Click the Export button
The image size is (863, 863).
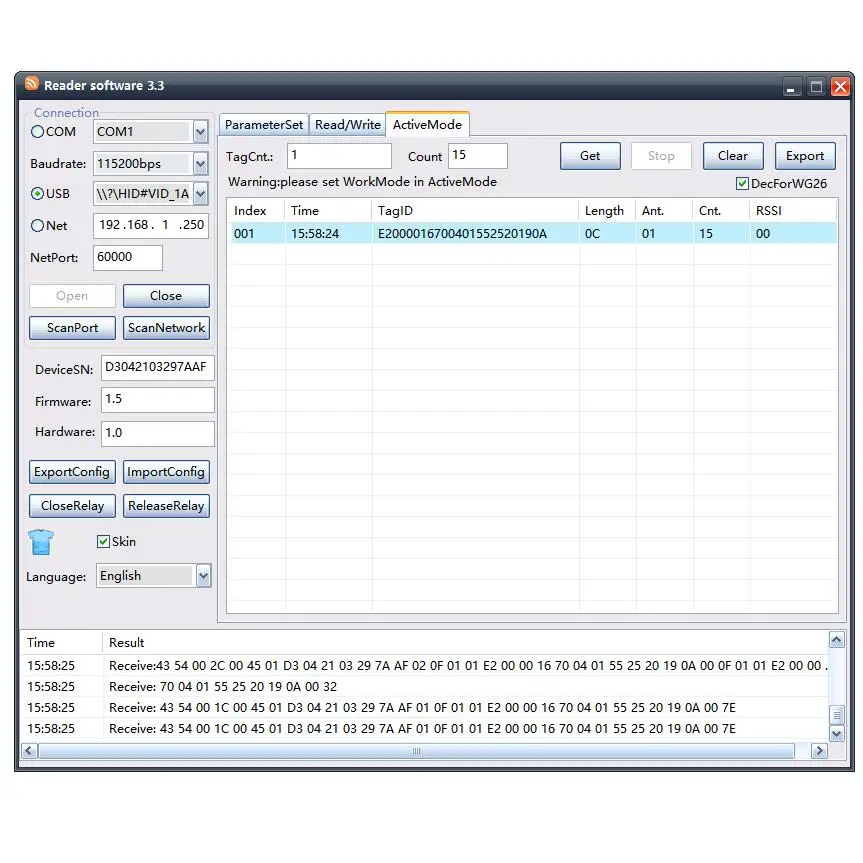(805, 156)
